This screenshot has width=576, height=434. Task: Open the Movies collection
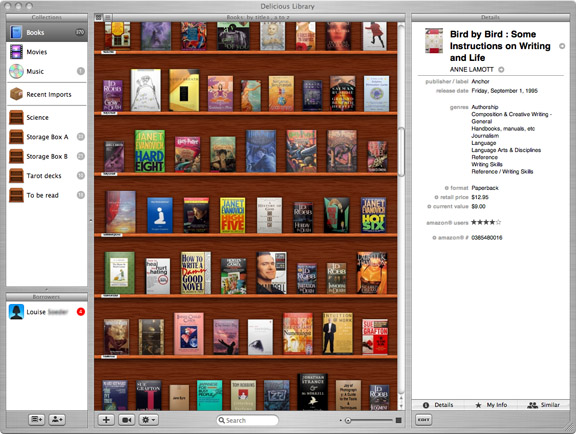pyautogui.click(x=47, y=52)
